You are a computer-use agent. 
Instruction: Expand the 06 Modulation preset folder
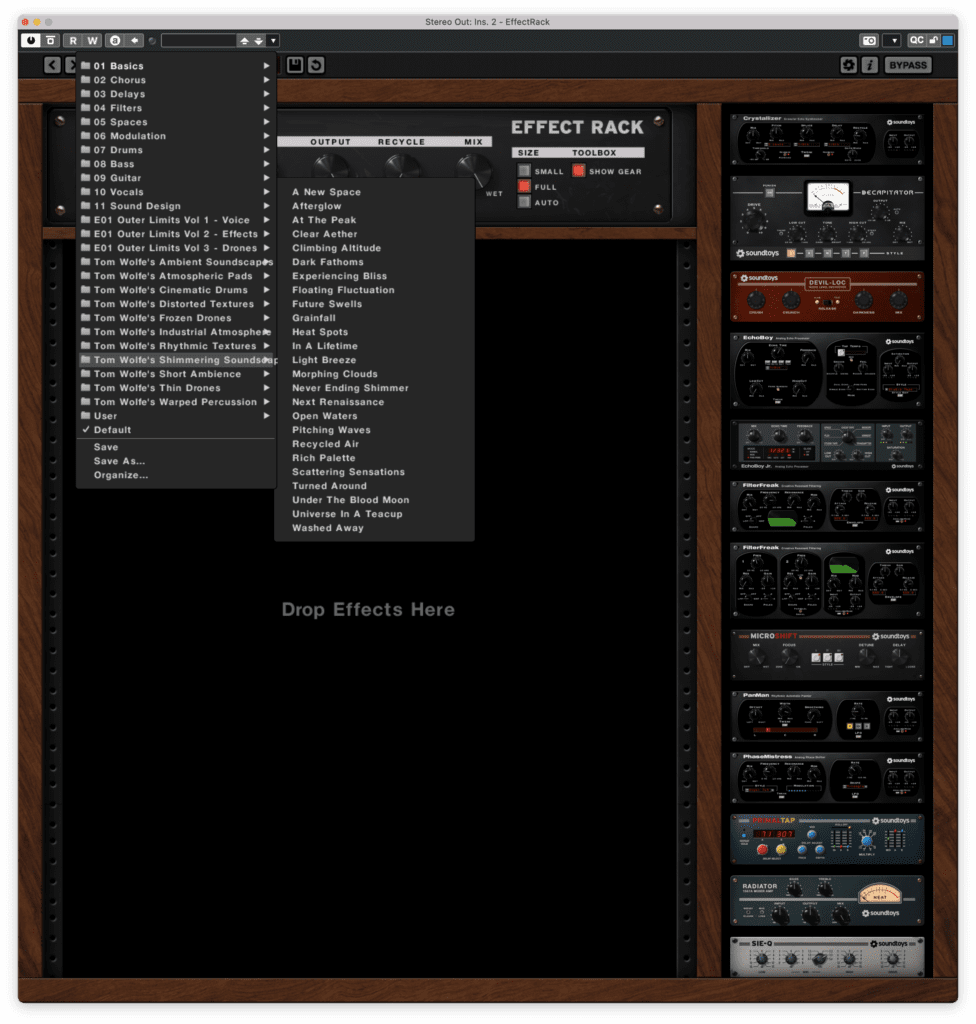tap(176, 136)
